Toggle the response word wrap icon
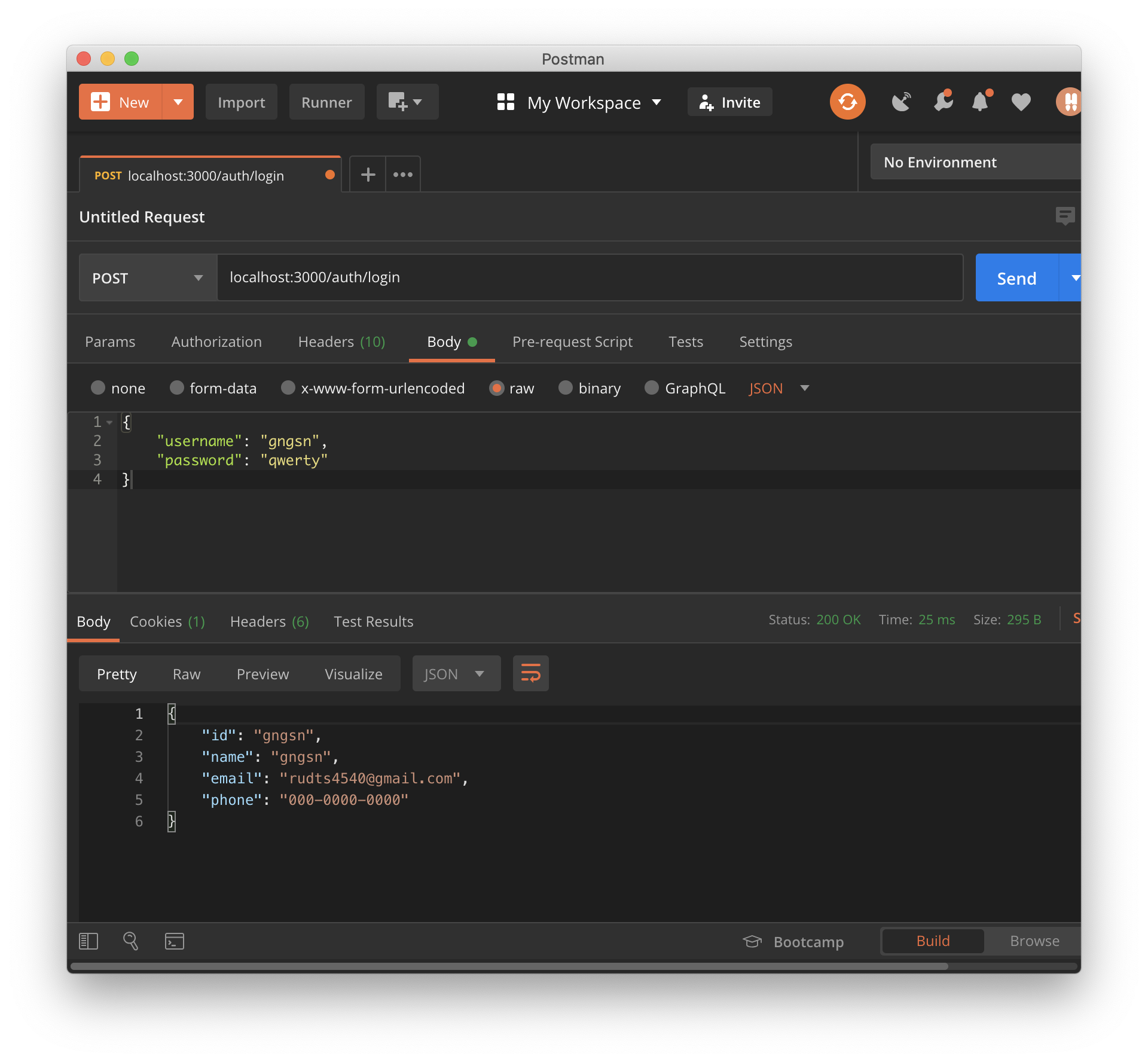 pos(530,674)
